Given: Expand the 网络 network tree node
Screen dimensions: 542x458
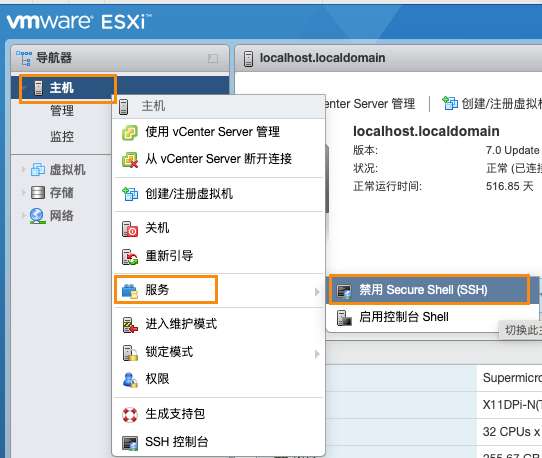Looking at the screenshot, I should 24,216.
